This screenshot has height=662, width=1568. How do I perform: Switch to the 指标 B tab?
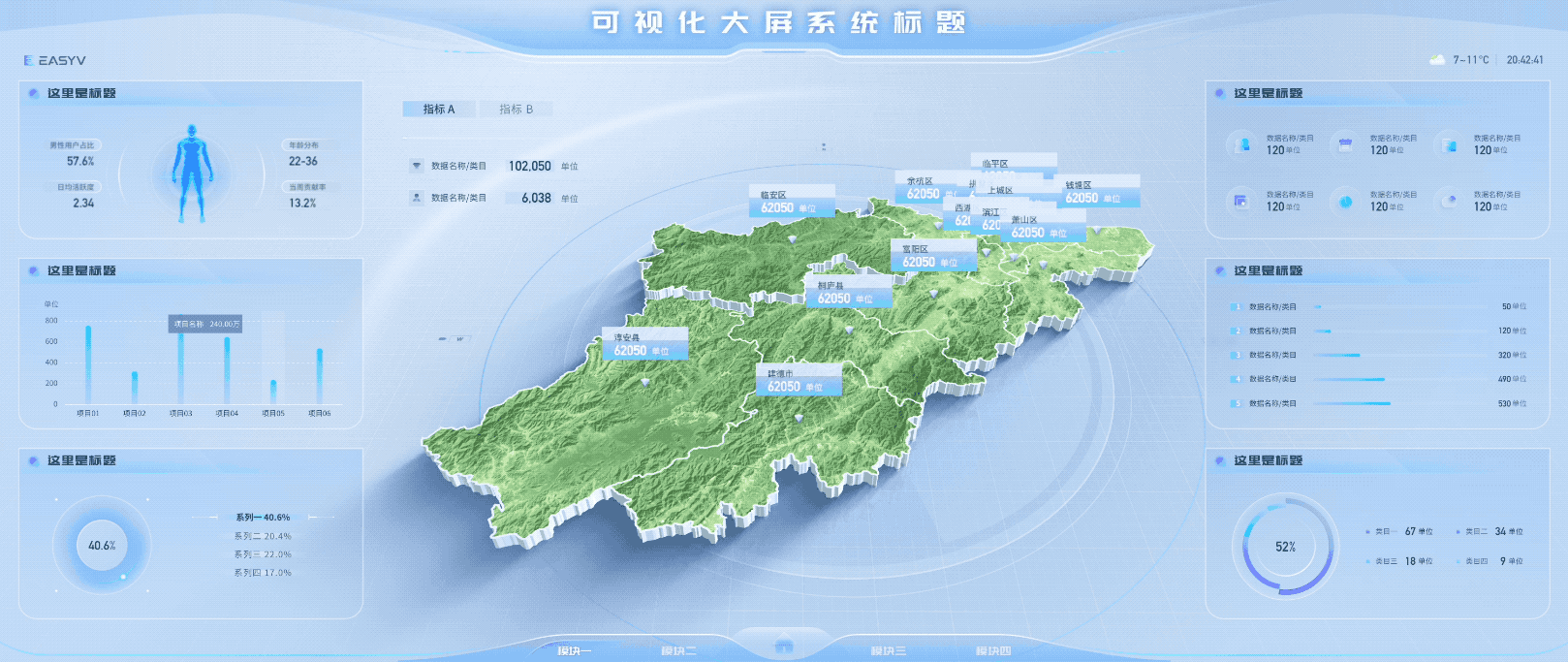tap(516, 109)
